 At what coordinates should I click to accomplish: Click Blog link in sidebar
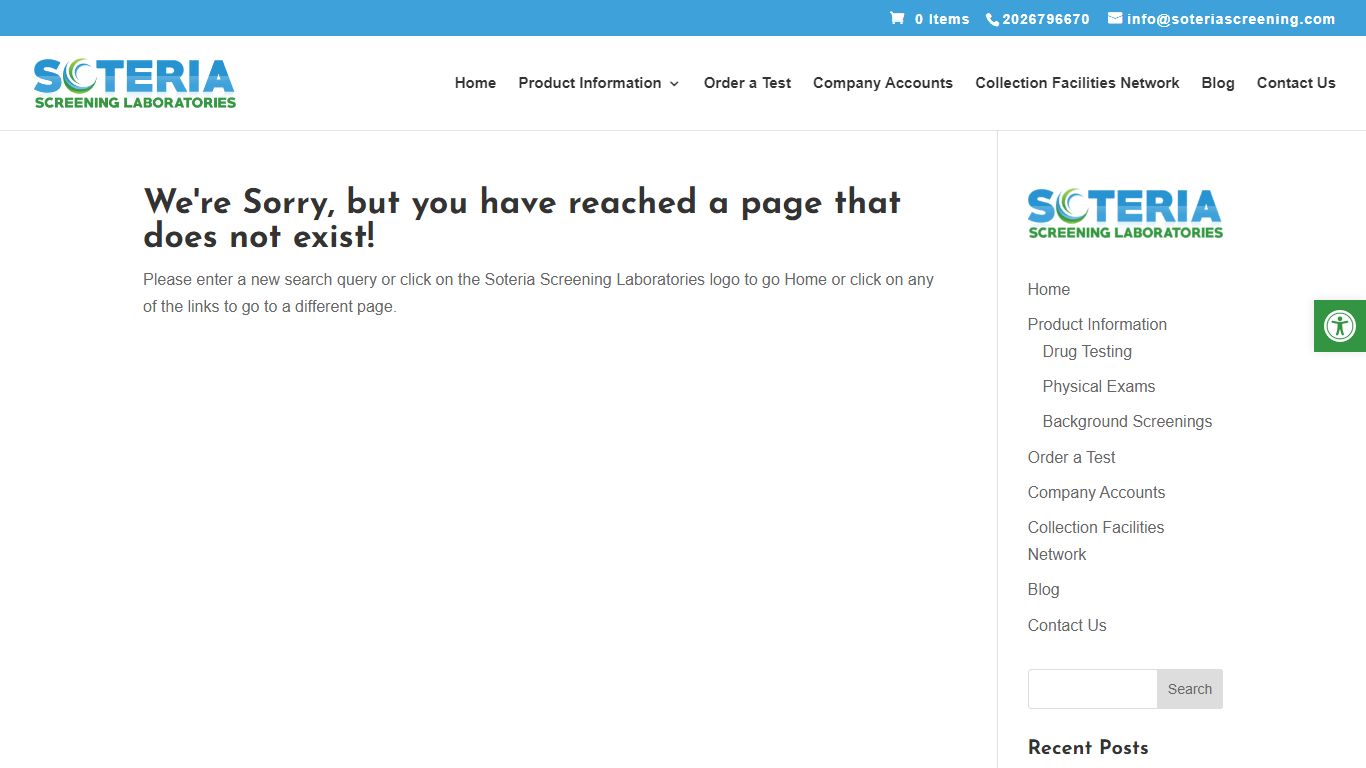pos(1043,589)
